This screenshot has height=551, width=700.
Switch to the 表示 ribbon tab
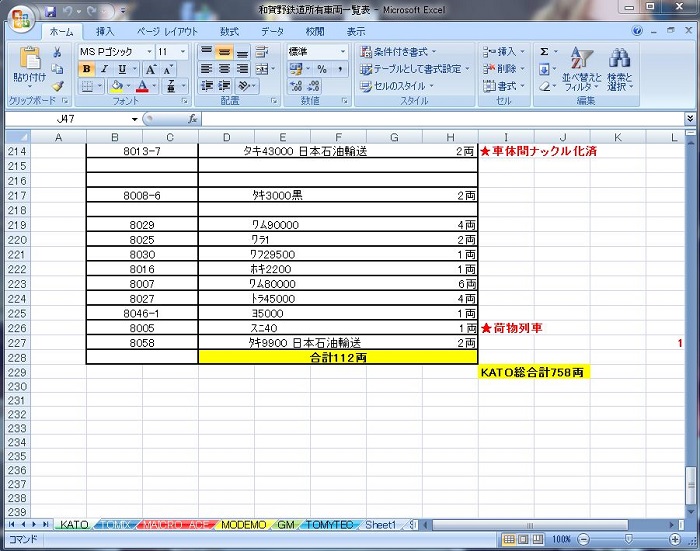[x=356, y=31]
